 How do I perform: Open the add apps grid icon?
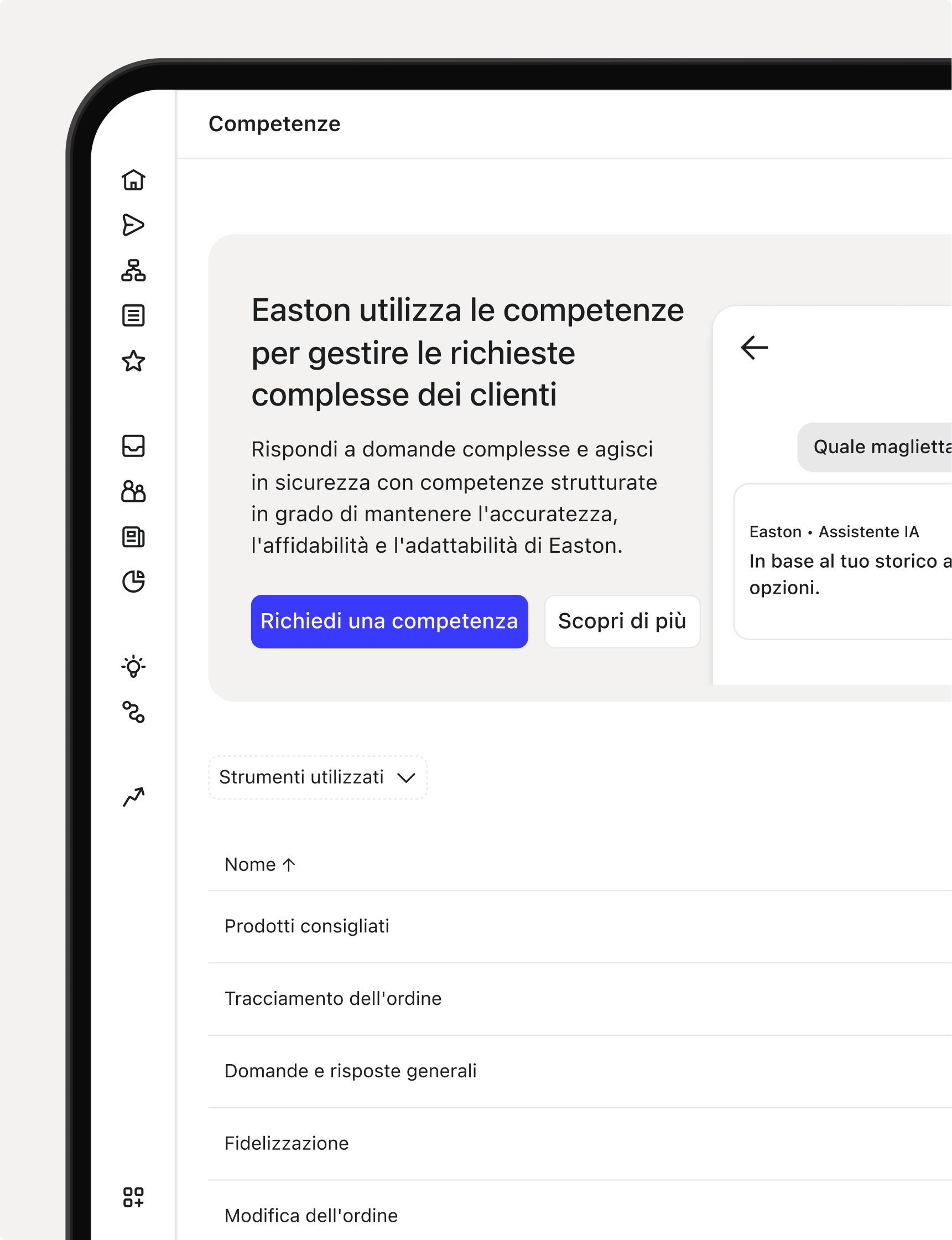click(133, 1197)
